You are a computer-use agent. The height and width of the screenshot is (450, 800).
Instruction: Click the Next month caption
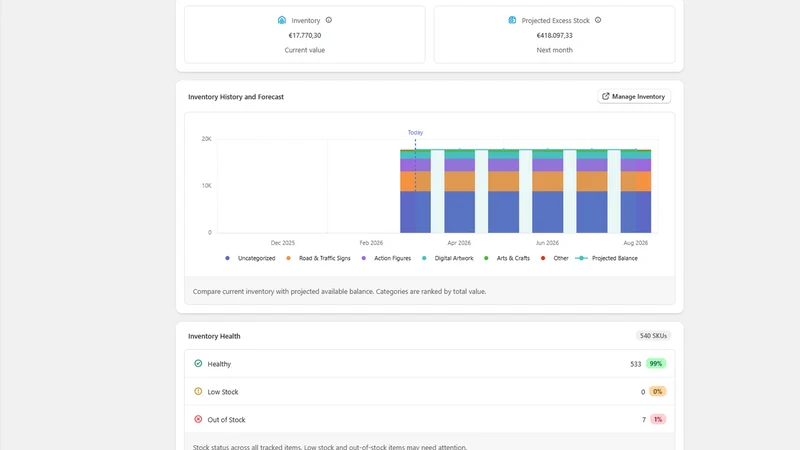click(554, 50)
